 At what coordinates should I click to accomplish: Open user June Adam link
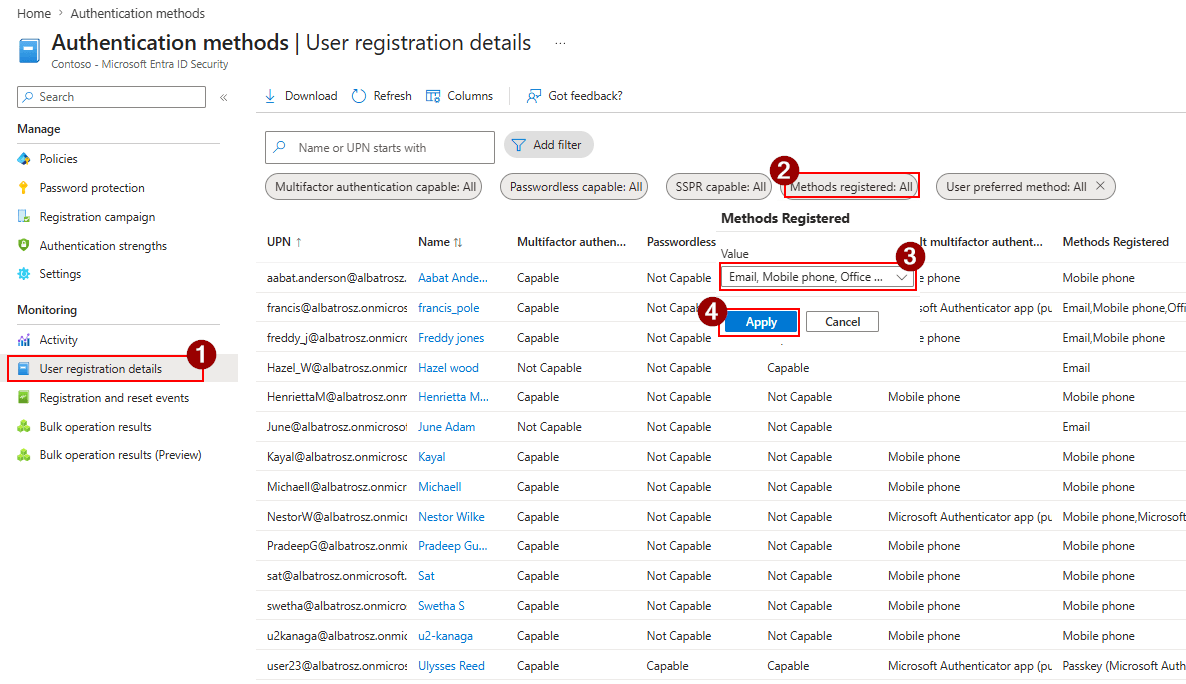446,427
